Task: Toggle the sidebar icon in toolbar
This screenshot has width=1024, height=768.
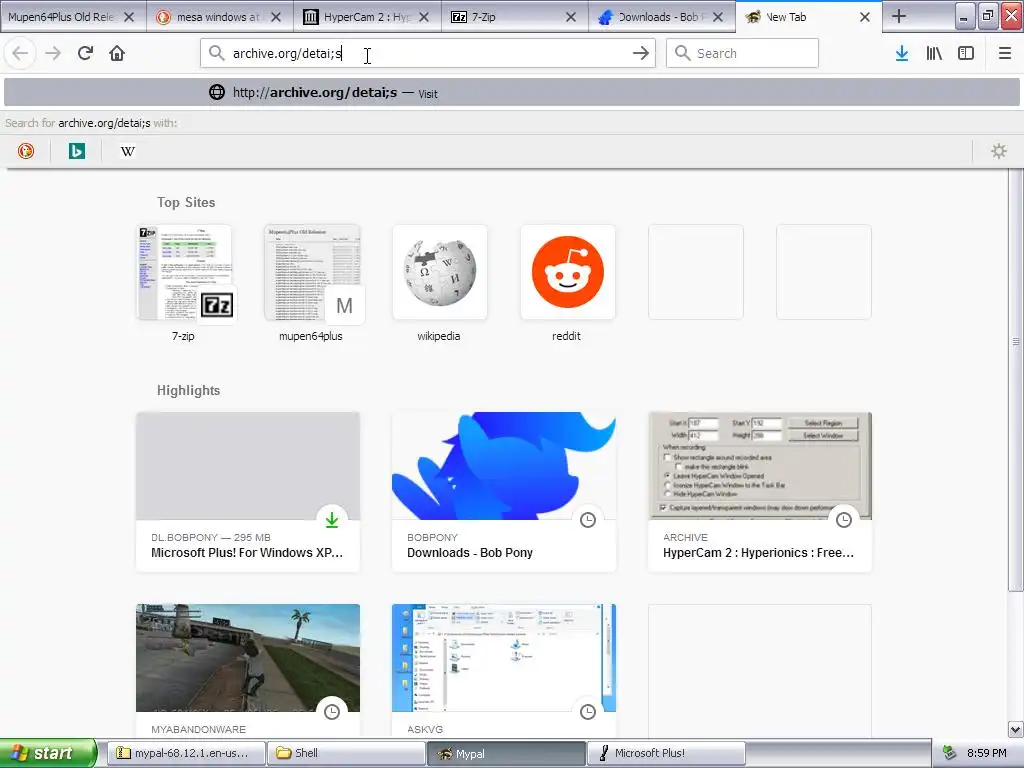Action: (966, 53)
